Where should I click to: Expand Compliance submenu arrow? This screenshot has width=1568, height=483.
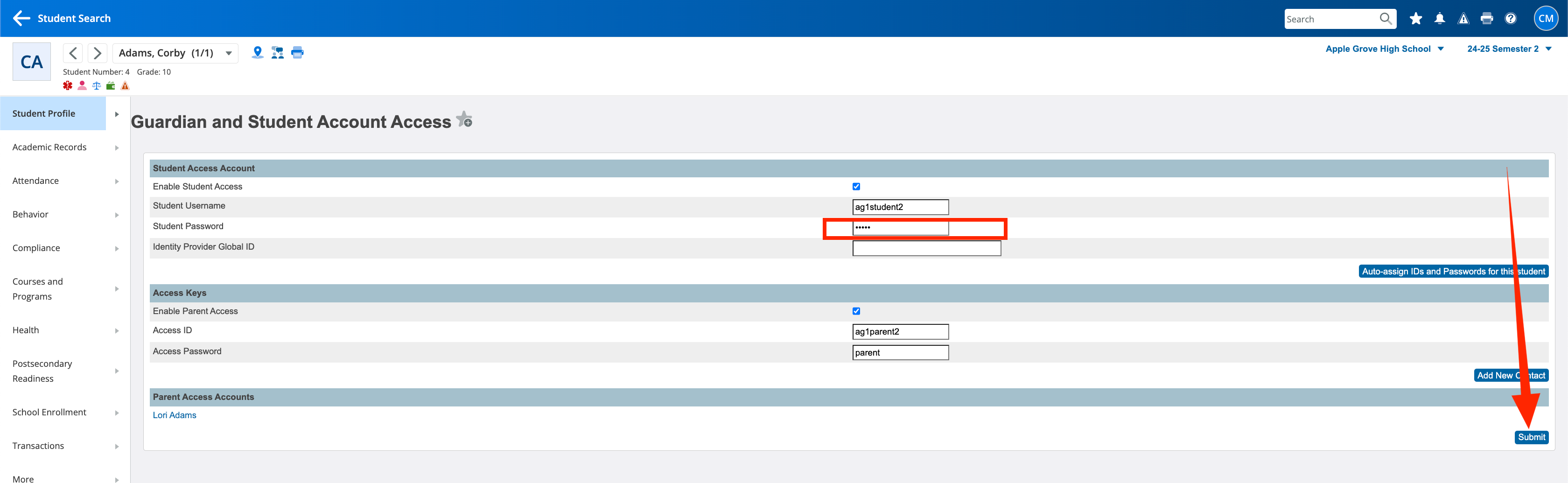117,249
